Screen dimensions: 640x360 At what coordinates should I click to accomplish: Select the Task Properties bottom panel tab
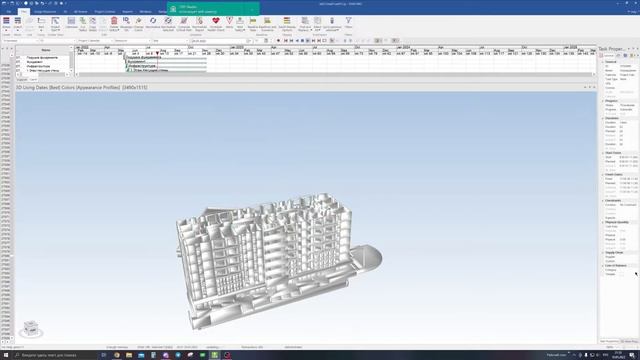(609, 341)
